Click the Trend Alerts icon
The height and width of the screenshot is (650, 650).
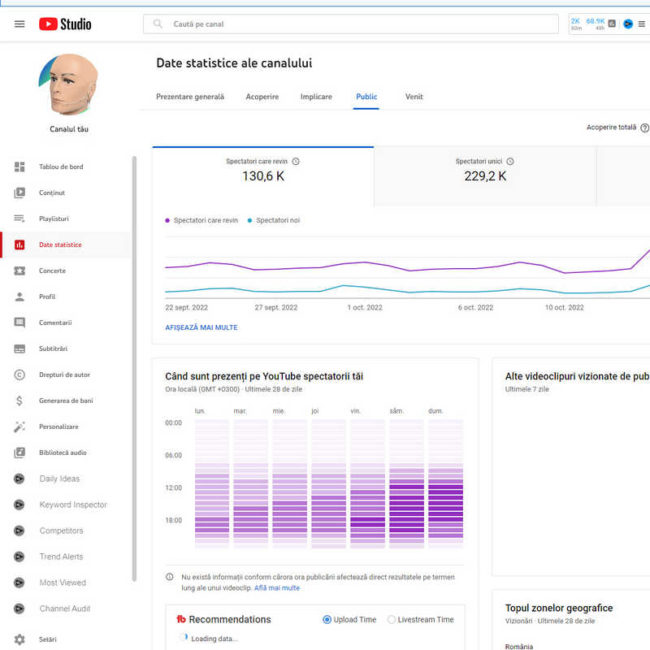(19, 557)
